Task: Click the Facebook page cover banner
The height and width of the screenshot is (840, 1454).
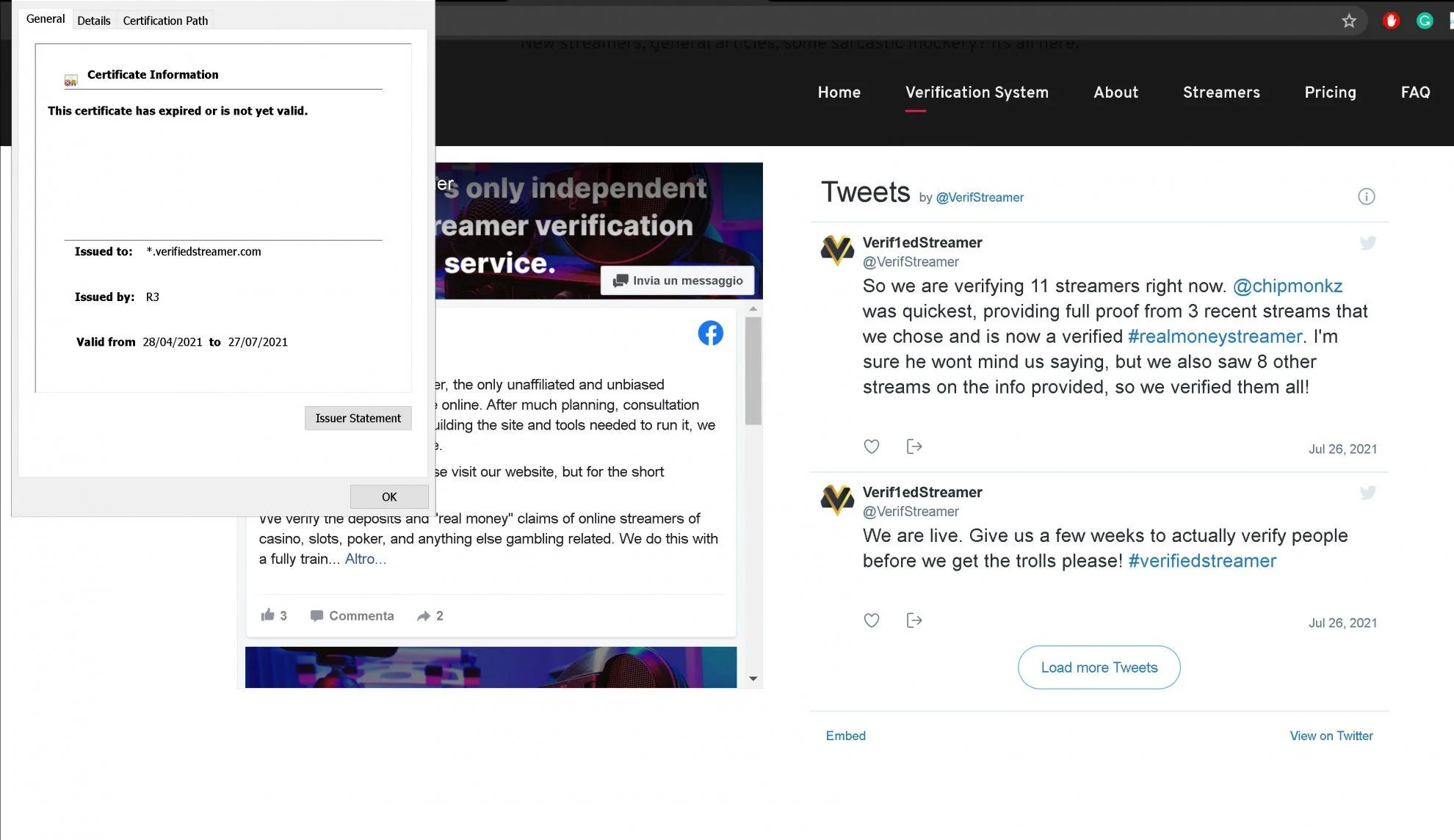Action: pyautogui.click(x=599, y=231)
